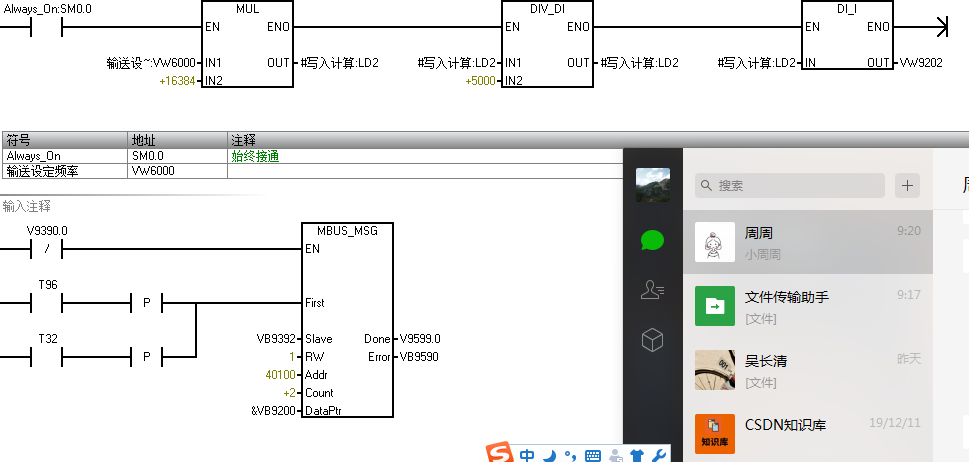Open the WeChat chats icon in sidebar

coord(652,240)
